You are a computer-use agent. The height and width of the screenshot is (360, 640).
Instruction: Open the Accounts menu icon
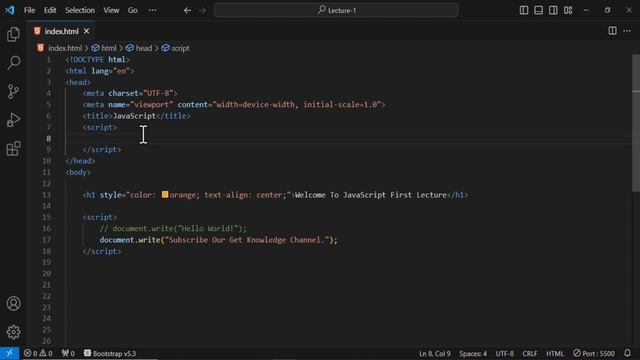point(13,304)
